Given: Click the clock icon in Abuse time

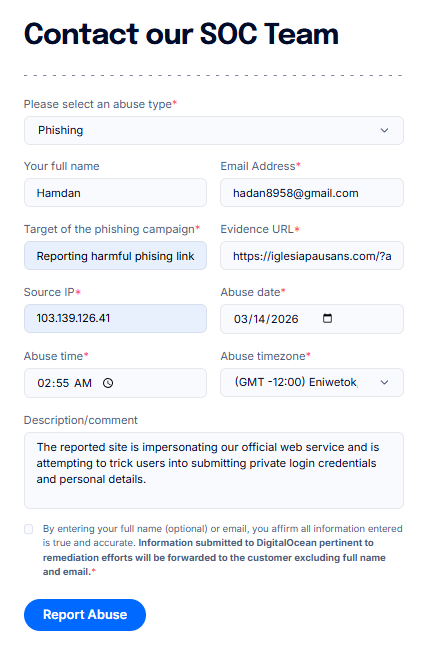Looking at the screenshot, I should (x=108, y=383).
